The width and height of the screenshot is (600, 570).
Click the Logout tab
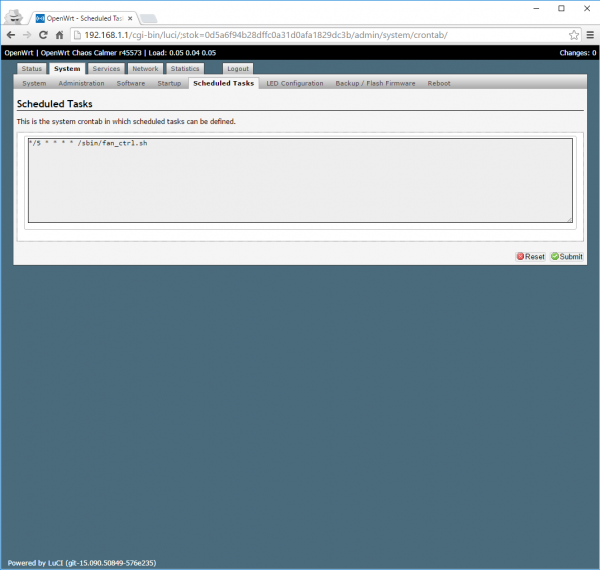237,69
